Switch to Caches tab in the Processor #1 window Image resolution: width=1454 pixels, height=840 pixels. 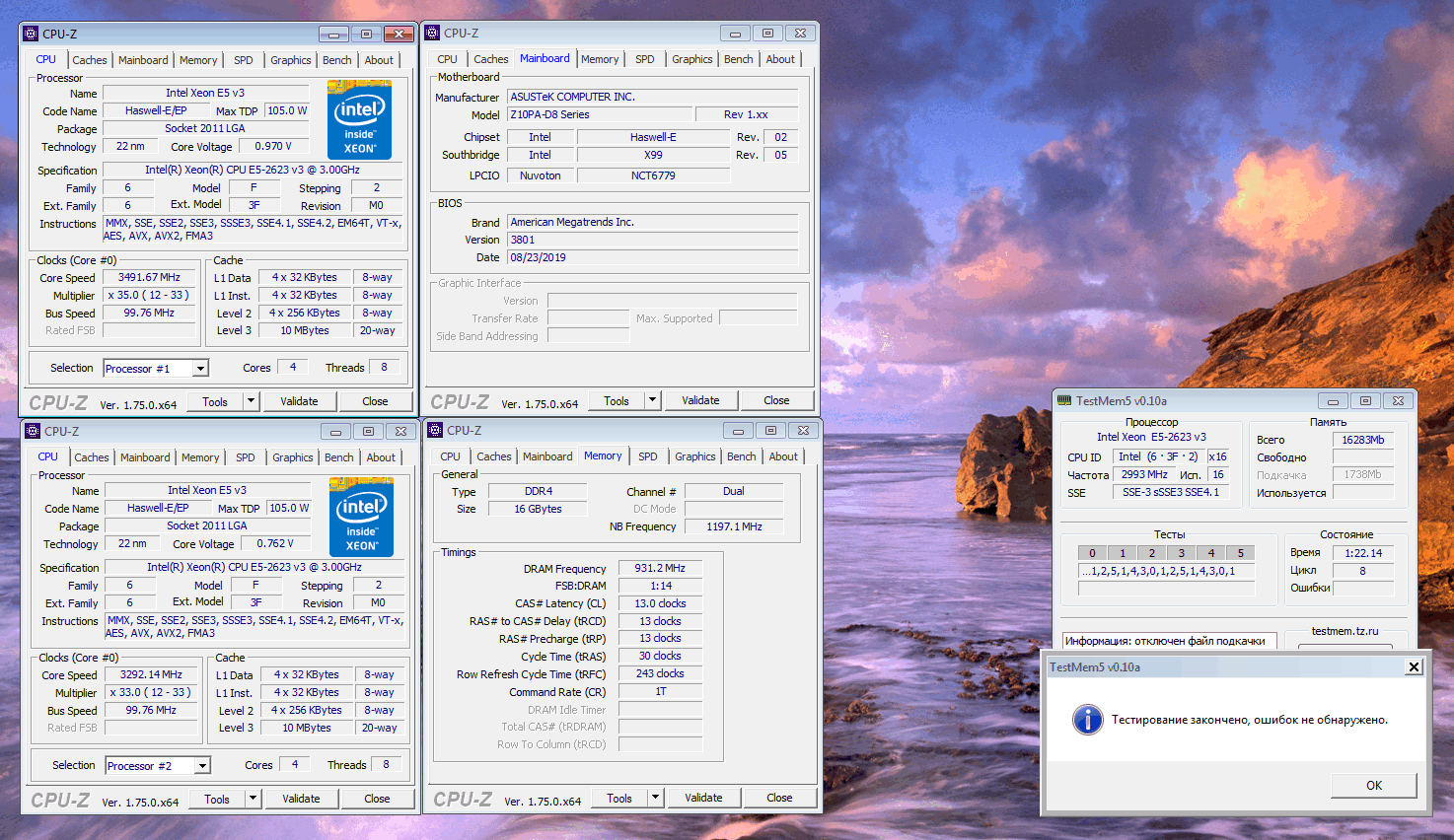pyautogui.click(x=90, y=60)
